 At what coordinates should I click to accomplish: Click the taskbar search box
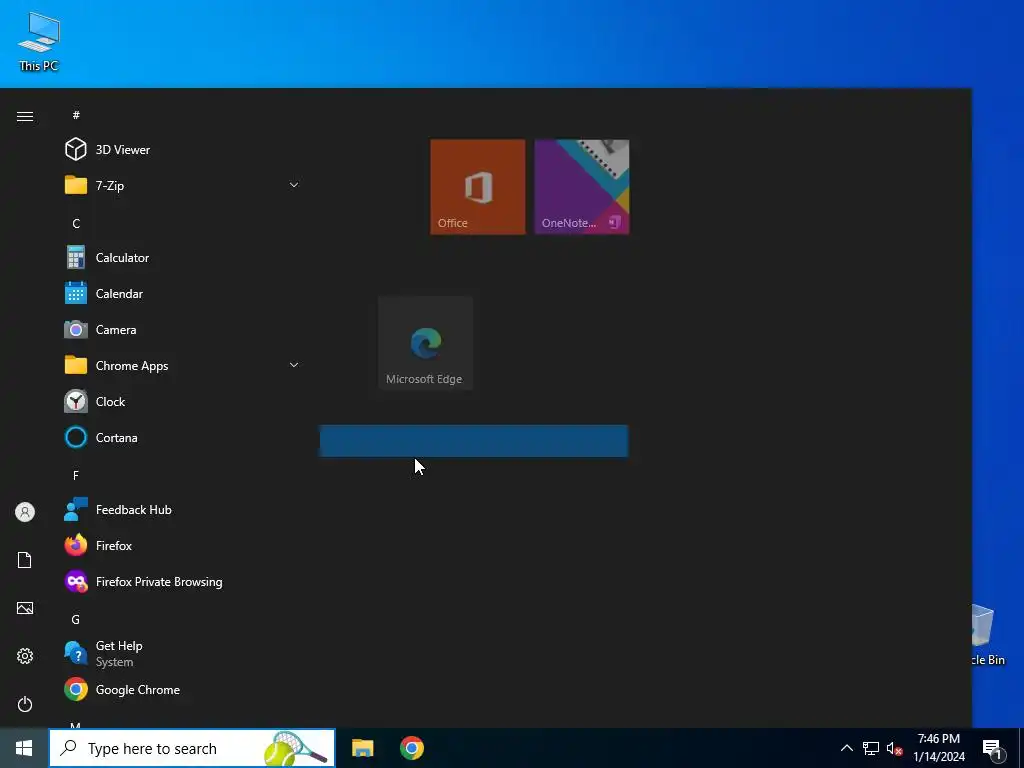(x=192, y=748)
